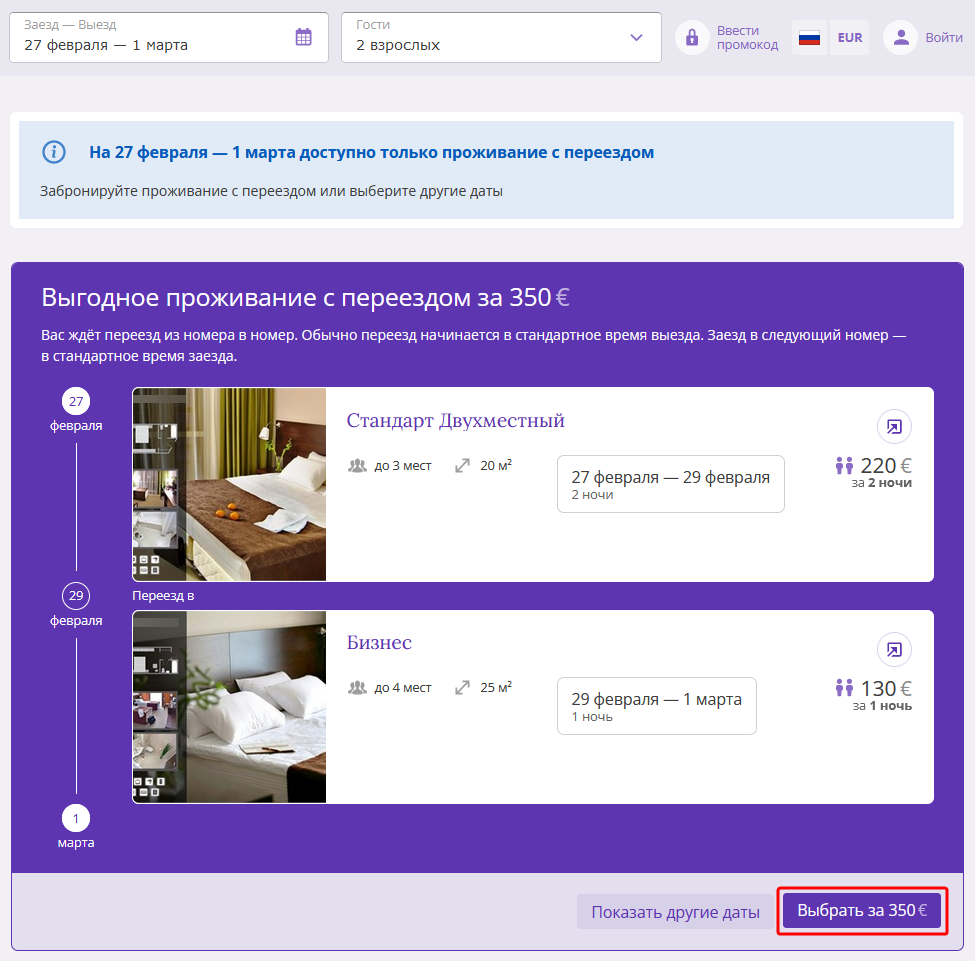Viewport: 975px width, 961px height.
Task: Open the Ввести промокод link
Action: (747, 37)
